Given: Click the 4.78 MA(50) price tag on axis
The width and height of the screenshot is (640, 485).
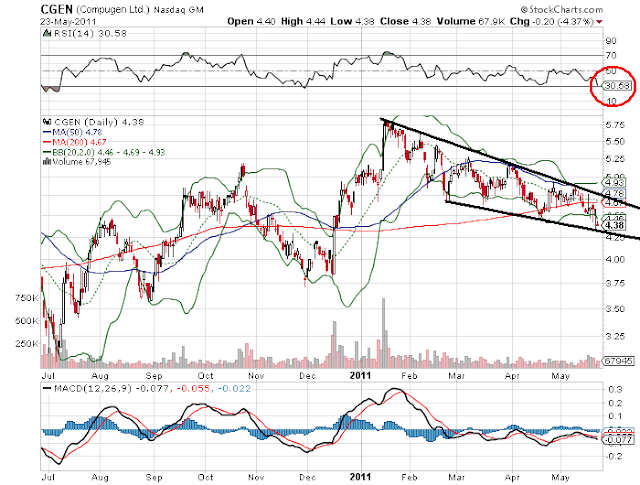Looking at the screenshot, I should click(x=614, y=193).
